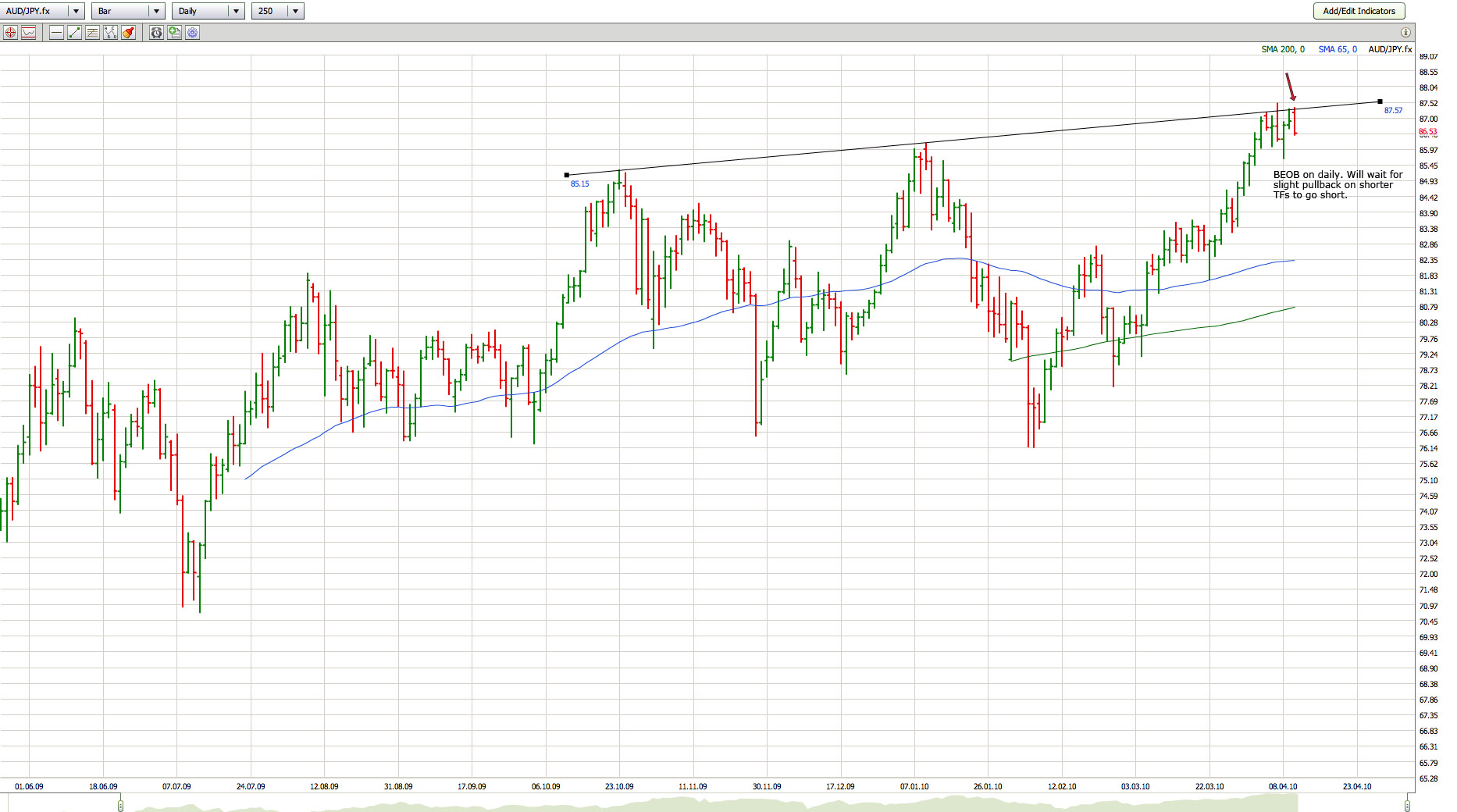Choose the horizontal line drawing tool
The height and width of the screenshot is (812, 1457).
coord(56,33)
